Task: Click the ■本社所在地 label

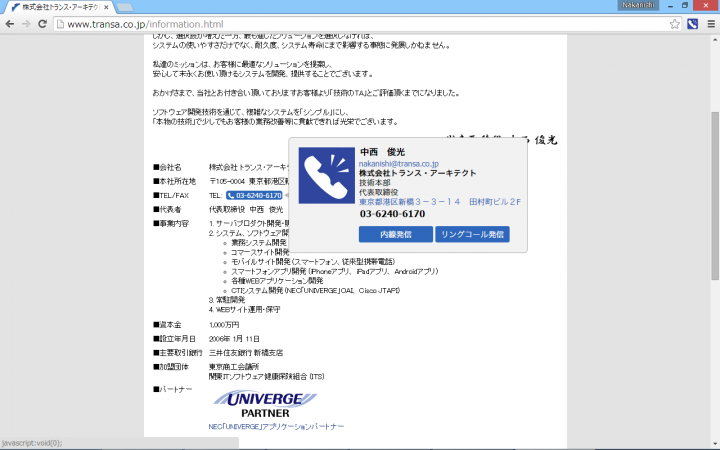Action: [x=174, y=181]
